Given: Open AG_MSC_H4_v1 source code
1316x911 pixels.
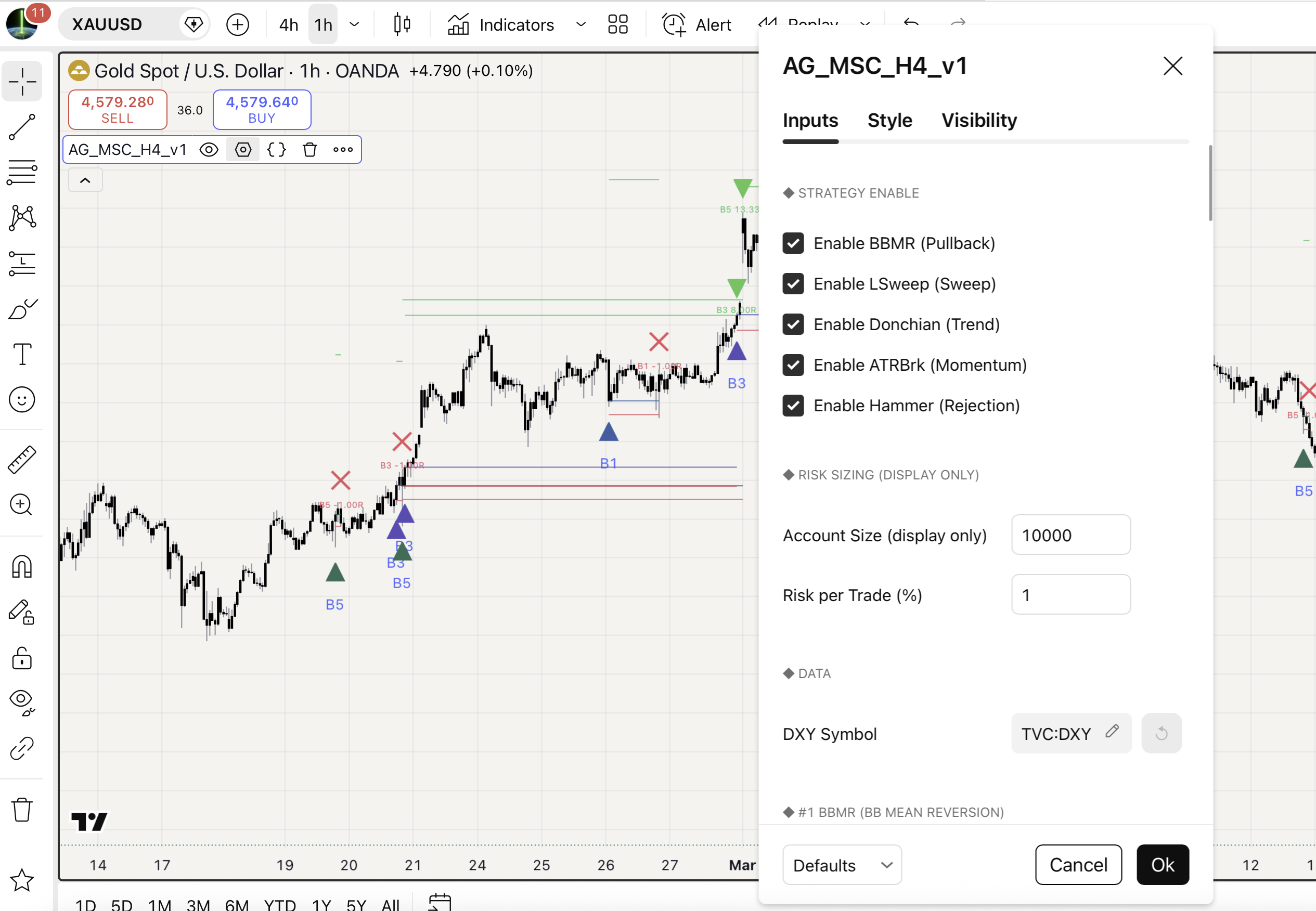Looking at the screenshot, I should [x=276, y=149].
